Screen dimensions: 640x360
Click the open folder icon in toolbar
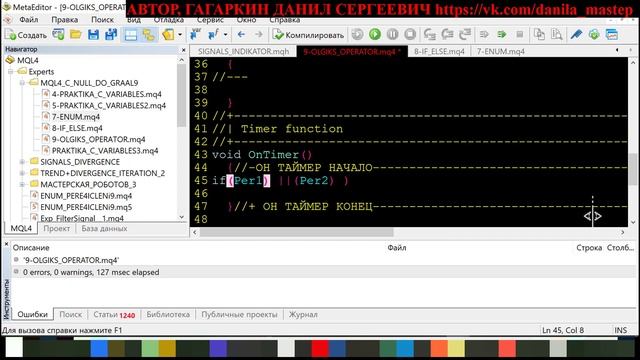[x=76, y=35]
